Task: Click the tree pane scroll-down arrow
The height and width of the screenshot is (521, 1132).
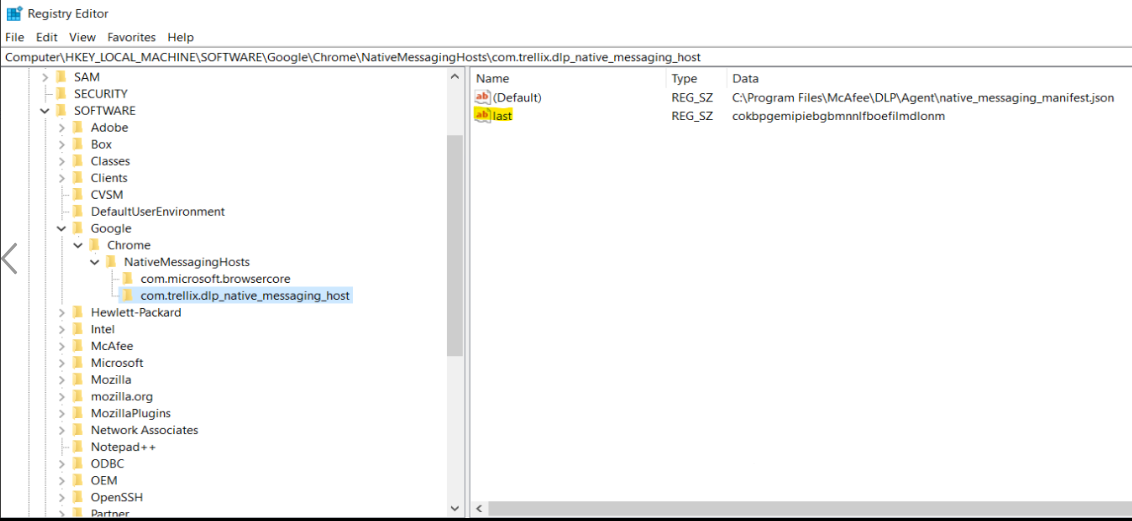Action: [x=454, y=509]
